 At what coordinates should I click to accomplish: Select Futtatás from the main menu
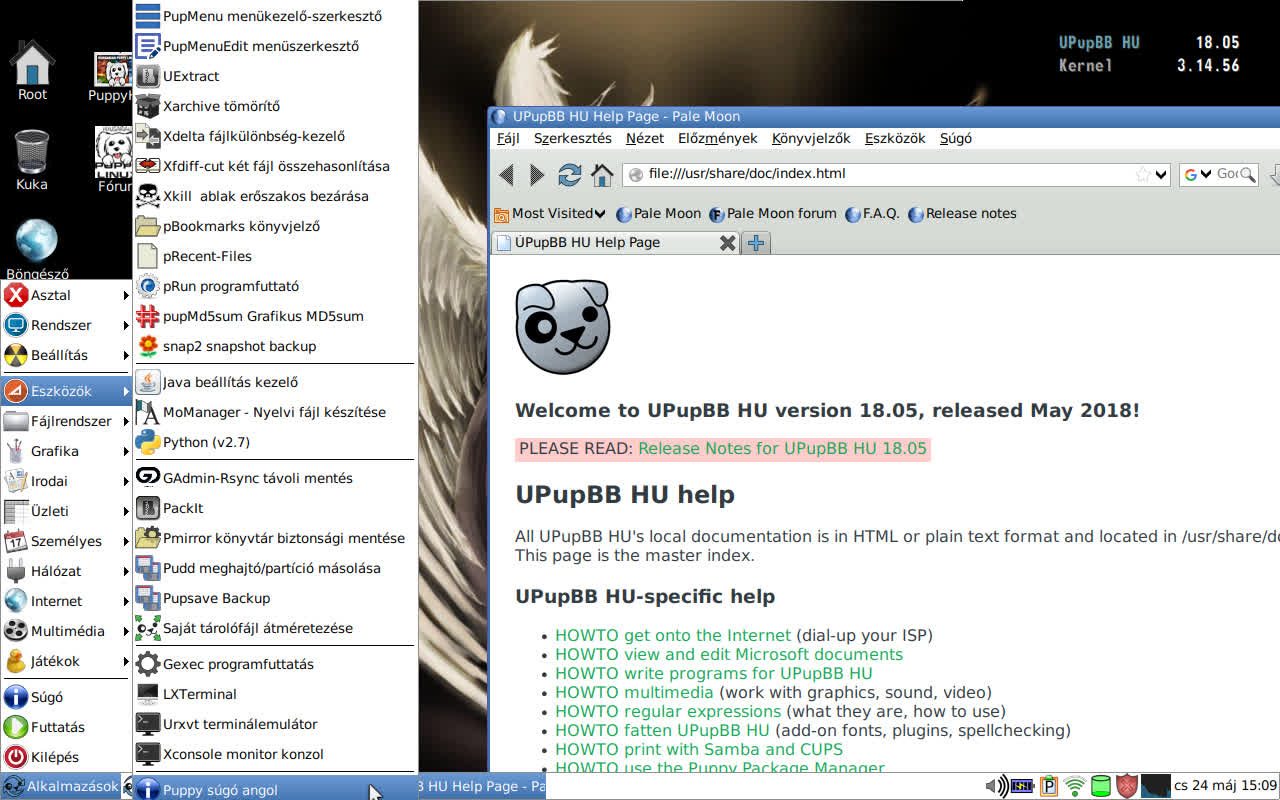(x=67, y=727)
